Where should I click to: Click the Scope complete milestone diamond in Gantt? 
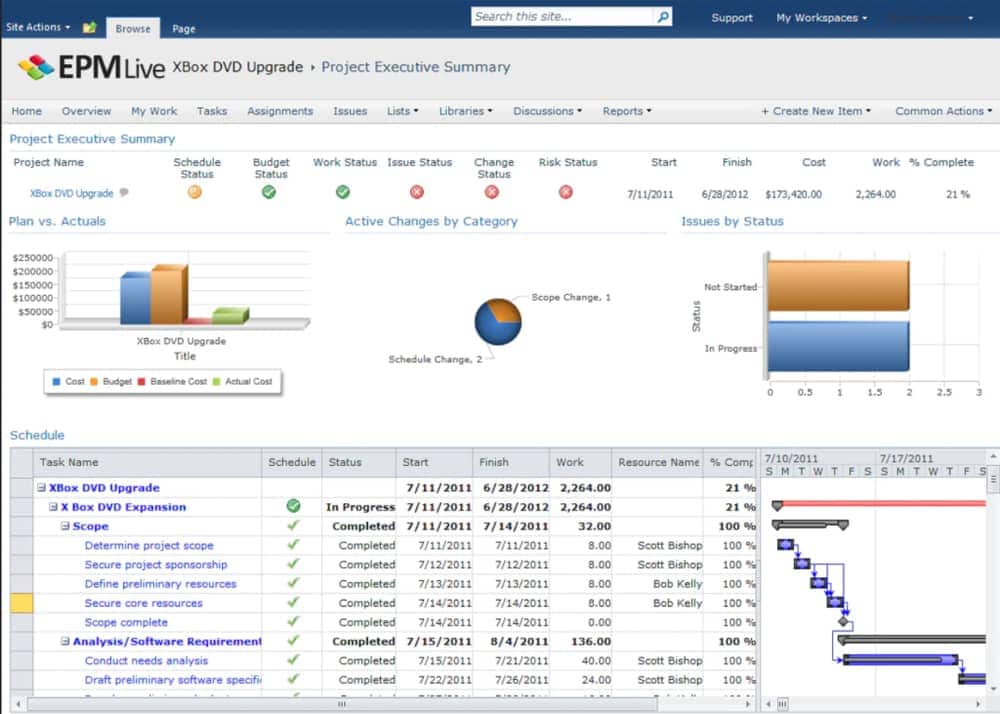pos(844,622)
